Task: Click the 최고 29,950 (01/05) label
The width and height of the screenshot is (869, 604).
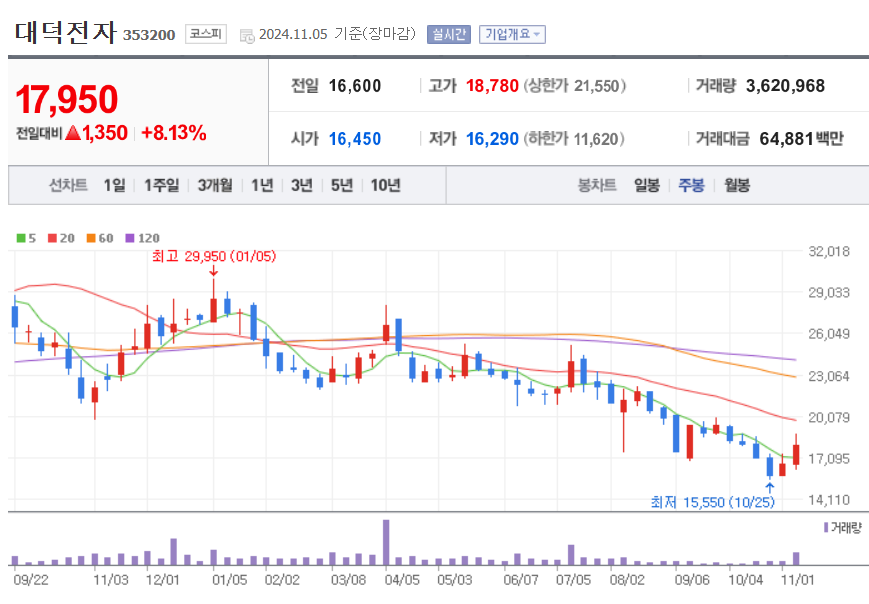Action: tap(214, 256)
